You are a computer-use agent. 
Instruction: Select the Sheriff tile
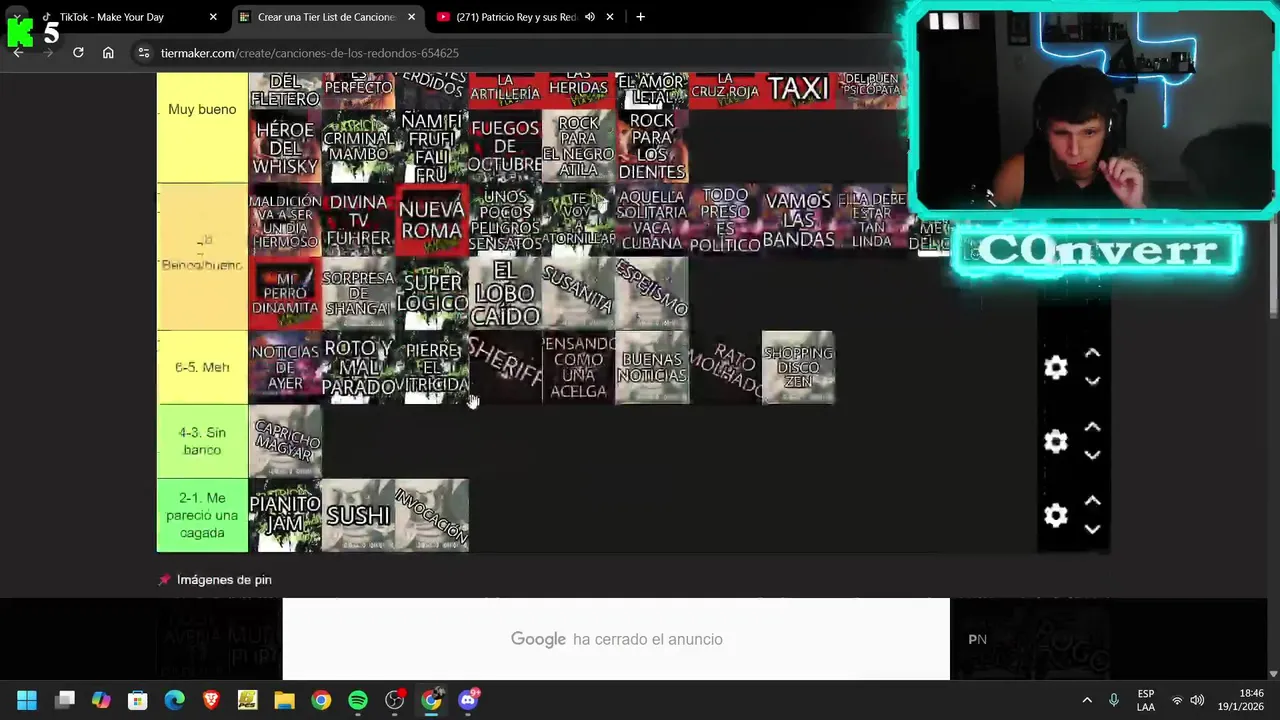tap(505, 368)
